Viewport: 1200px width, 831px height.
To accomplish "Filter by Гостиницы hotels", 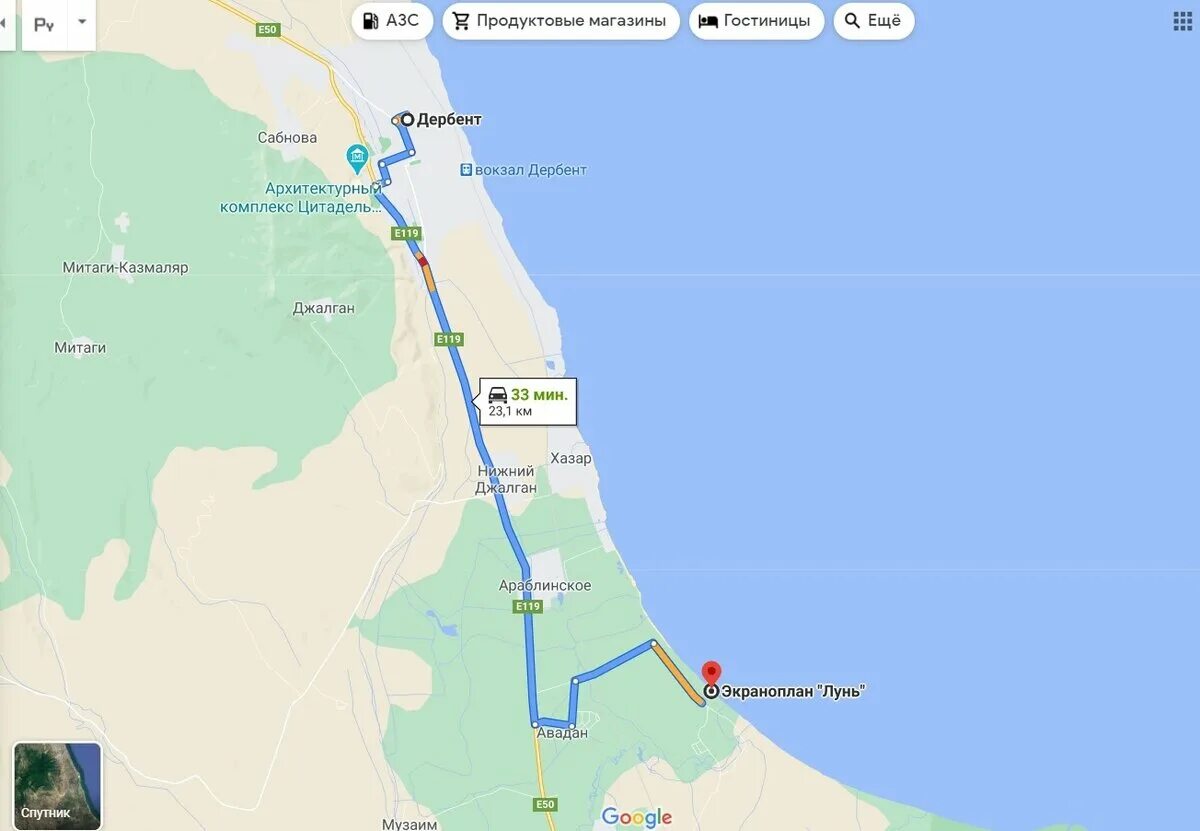I will (x=757, y=21).
